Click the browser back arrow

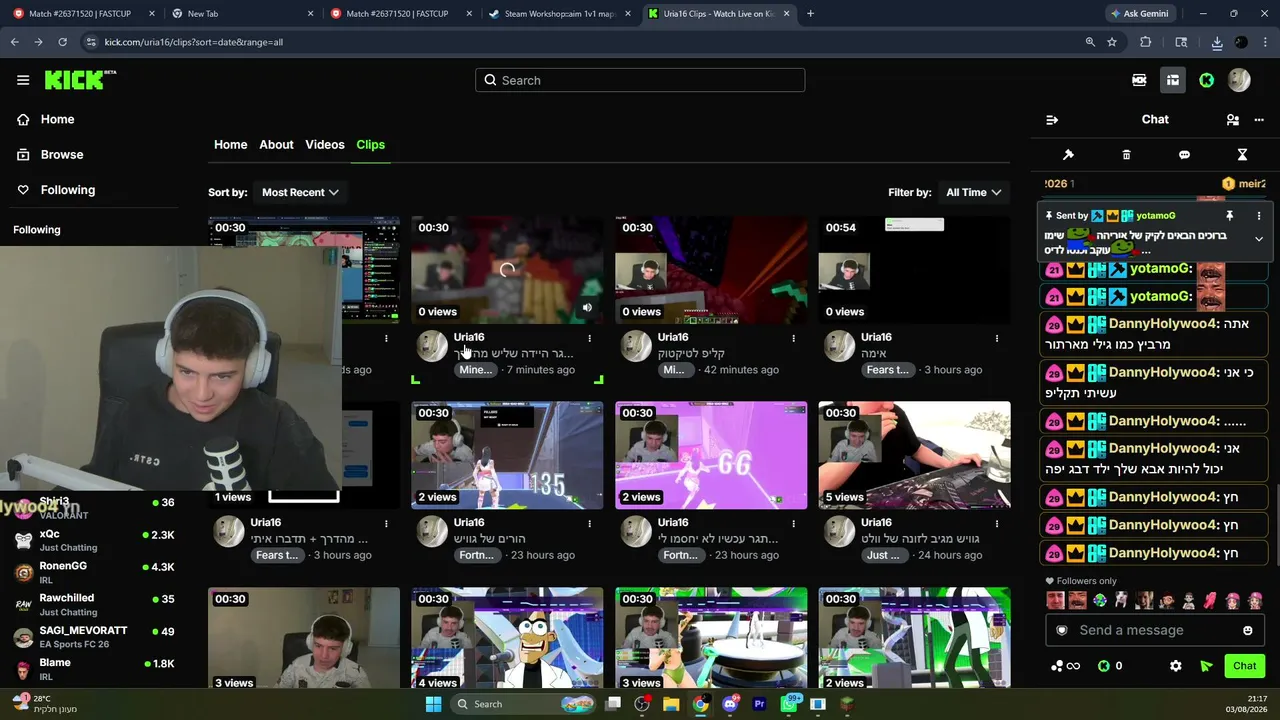click(14, 42)
